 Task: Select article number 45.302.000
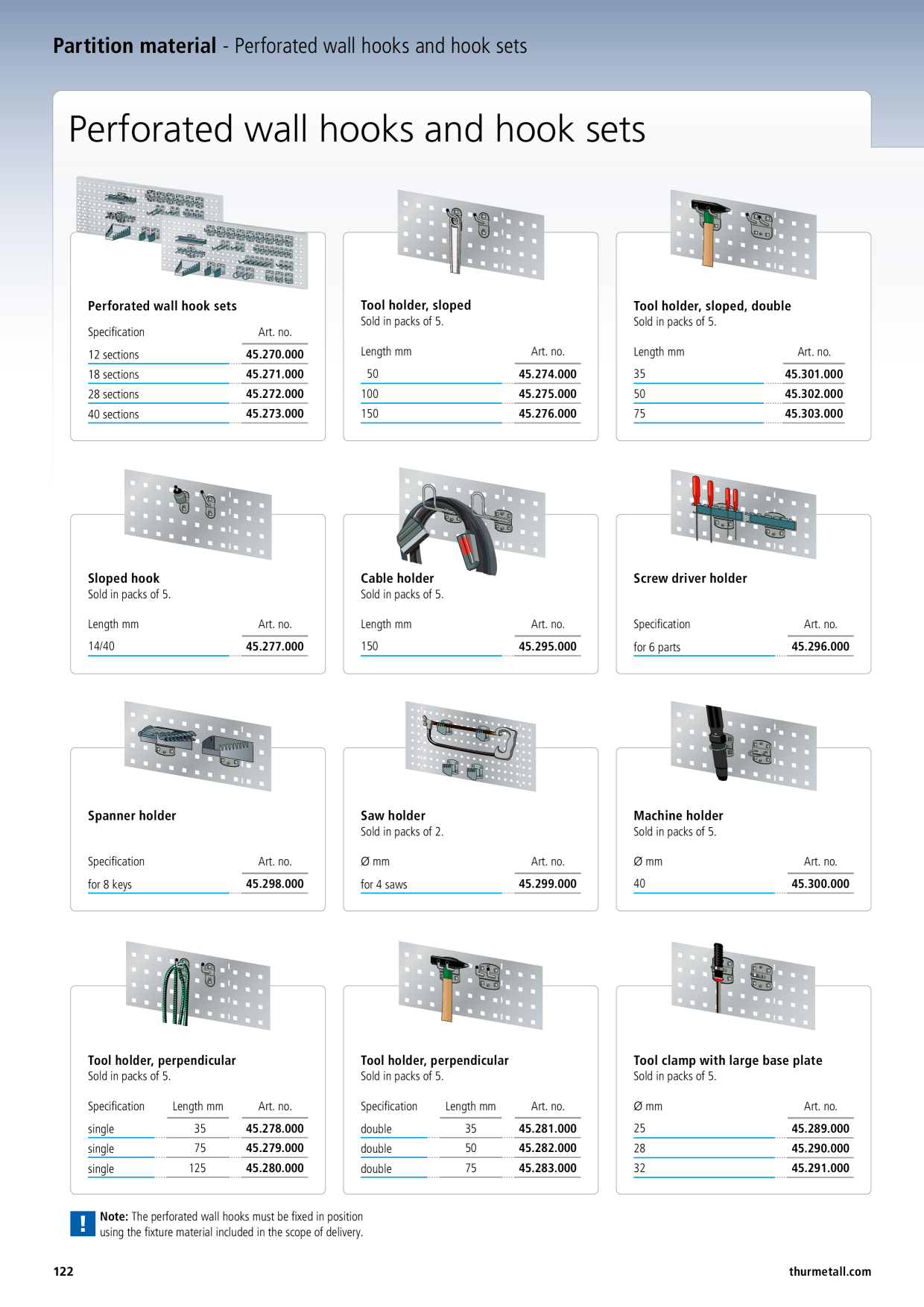814,393
